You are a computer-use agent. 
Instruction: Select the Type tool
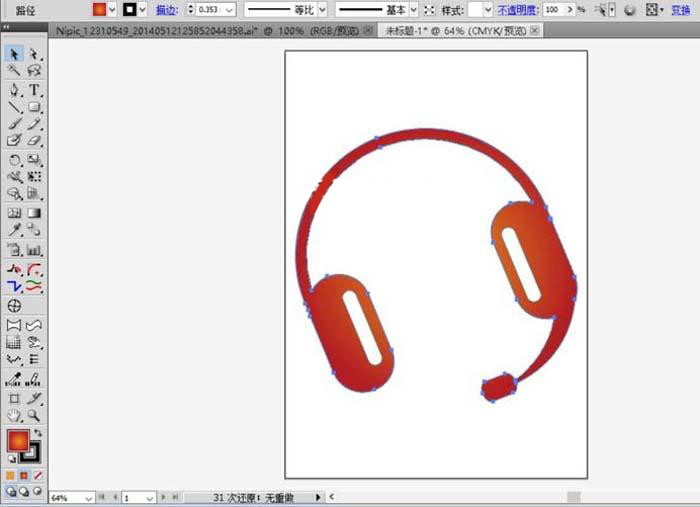point(33,90)
